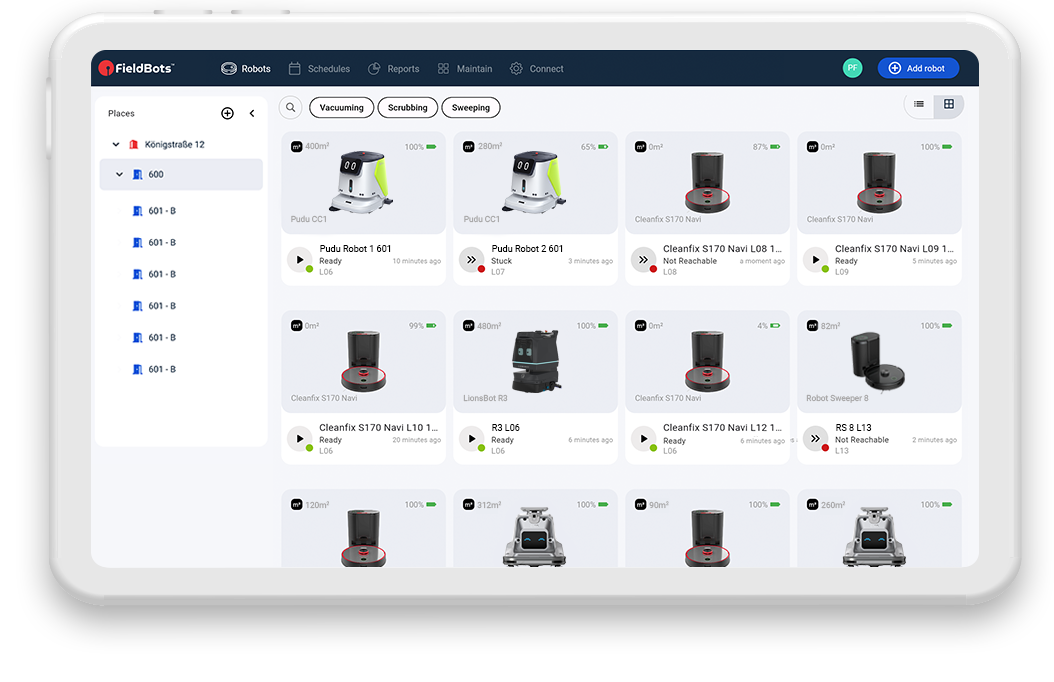Click the '3 minutes ago' timestamp
The width and height of the screenshot is (1054, 682).
[x=591, y=261]
